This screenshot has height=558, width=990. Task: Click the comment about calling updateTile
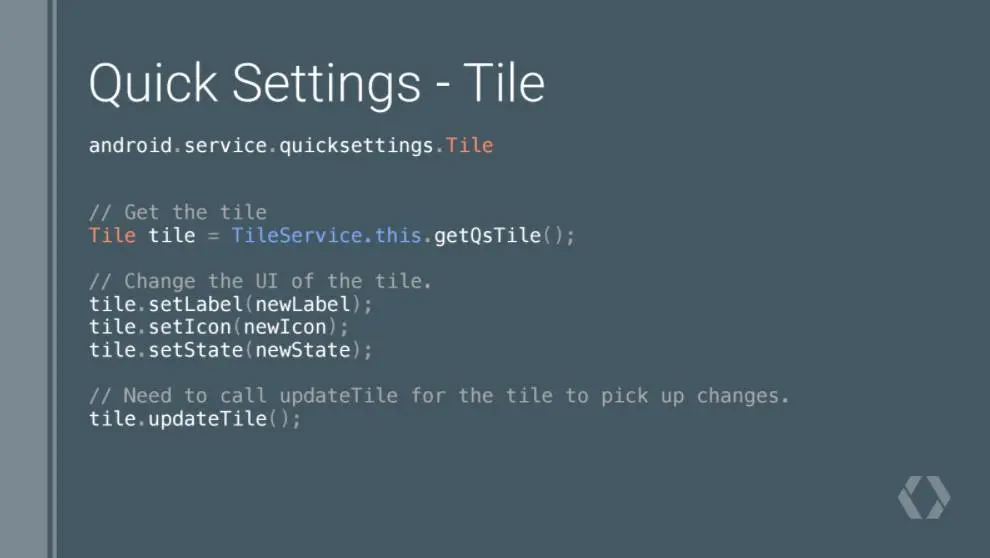tap(439, 396)
